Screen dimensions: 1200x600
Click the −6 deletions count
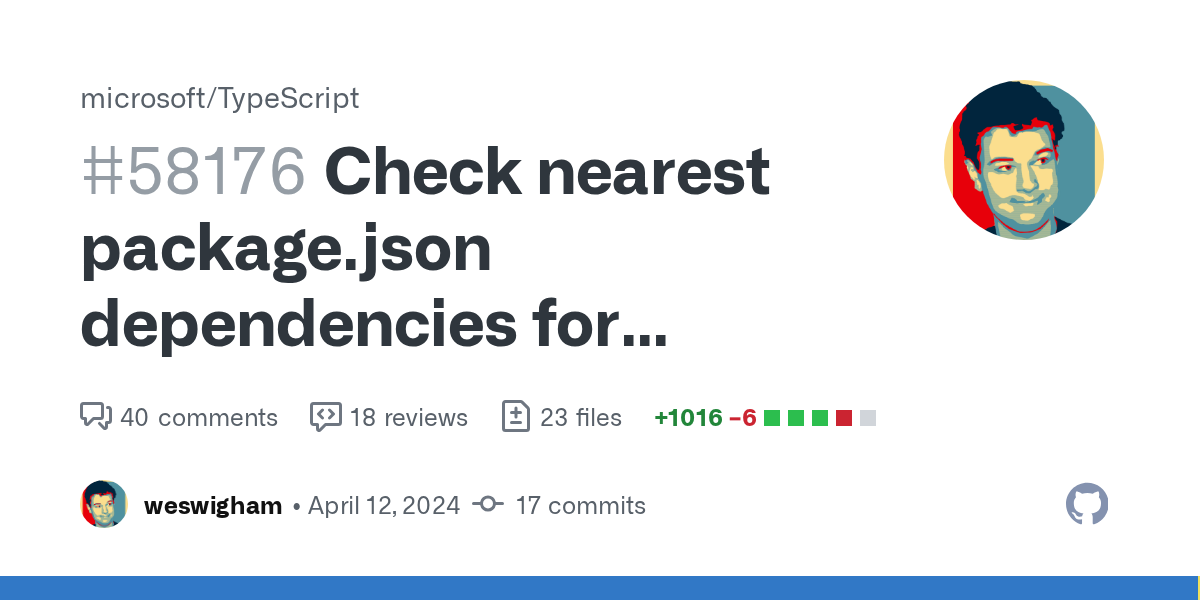(x=742, y=417)
